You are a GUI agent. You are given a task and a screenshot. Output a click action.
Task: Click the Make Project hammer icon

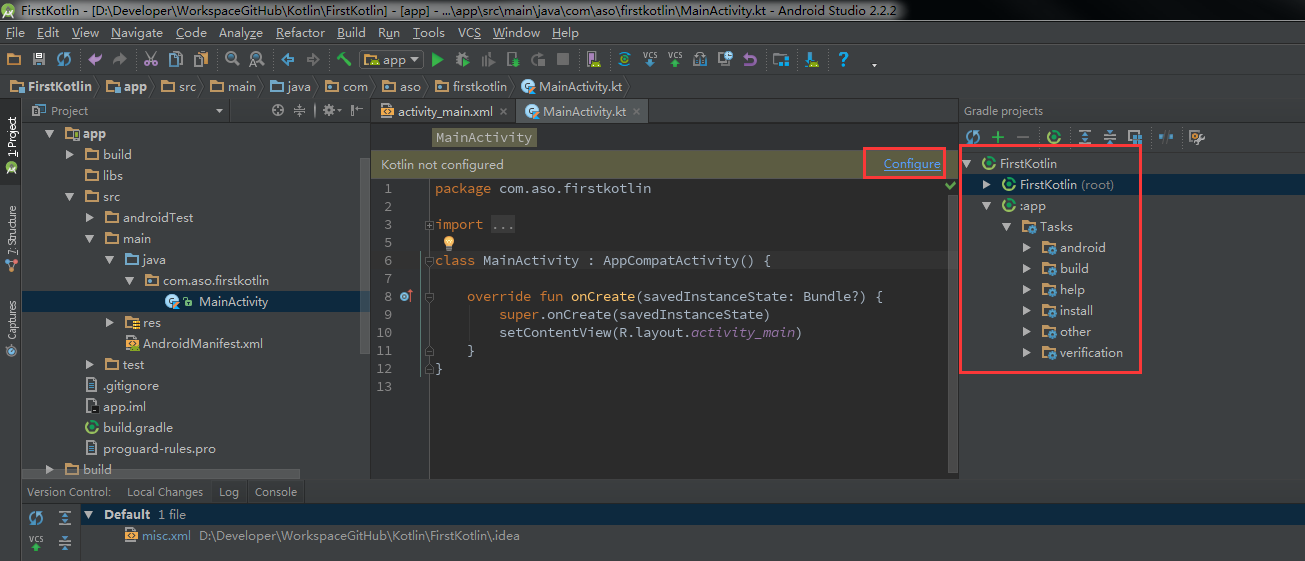[344, 60]
